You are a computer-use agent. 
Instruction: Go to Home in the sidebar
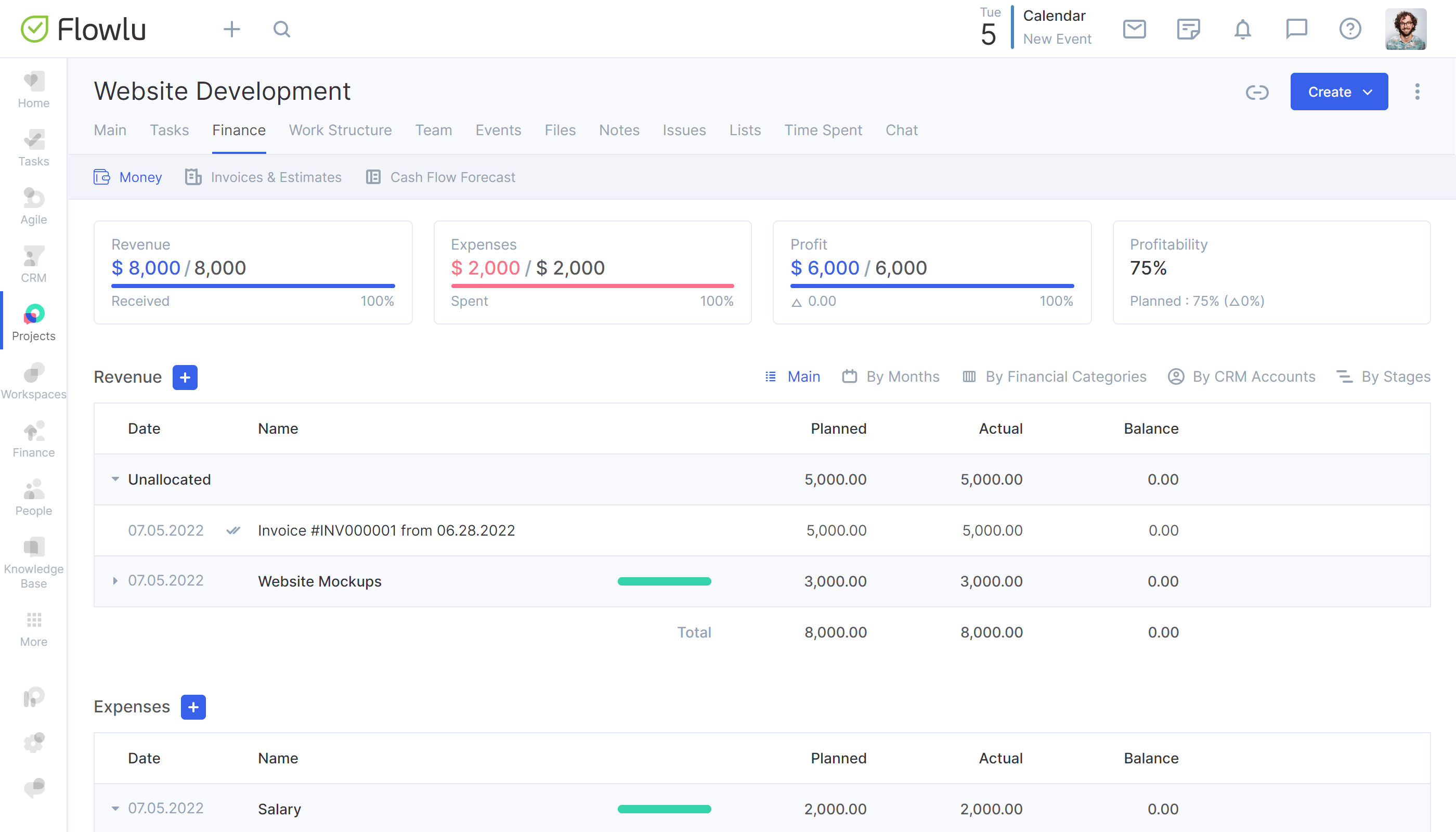click(34, 90)
